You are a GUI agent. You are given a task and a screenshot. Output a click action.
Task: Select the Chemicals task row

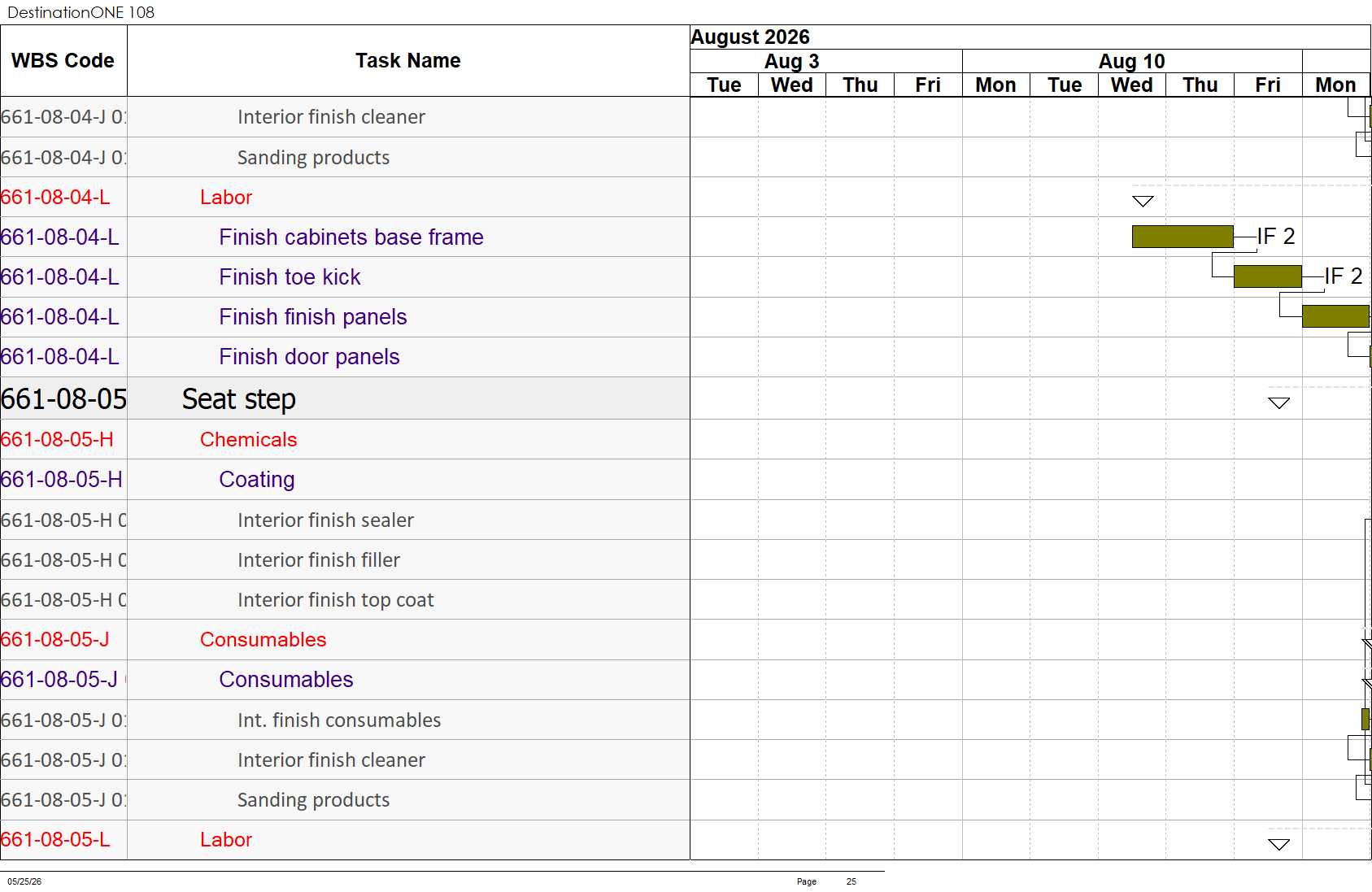tap(345, 439)
